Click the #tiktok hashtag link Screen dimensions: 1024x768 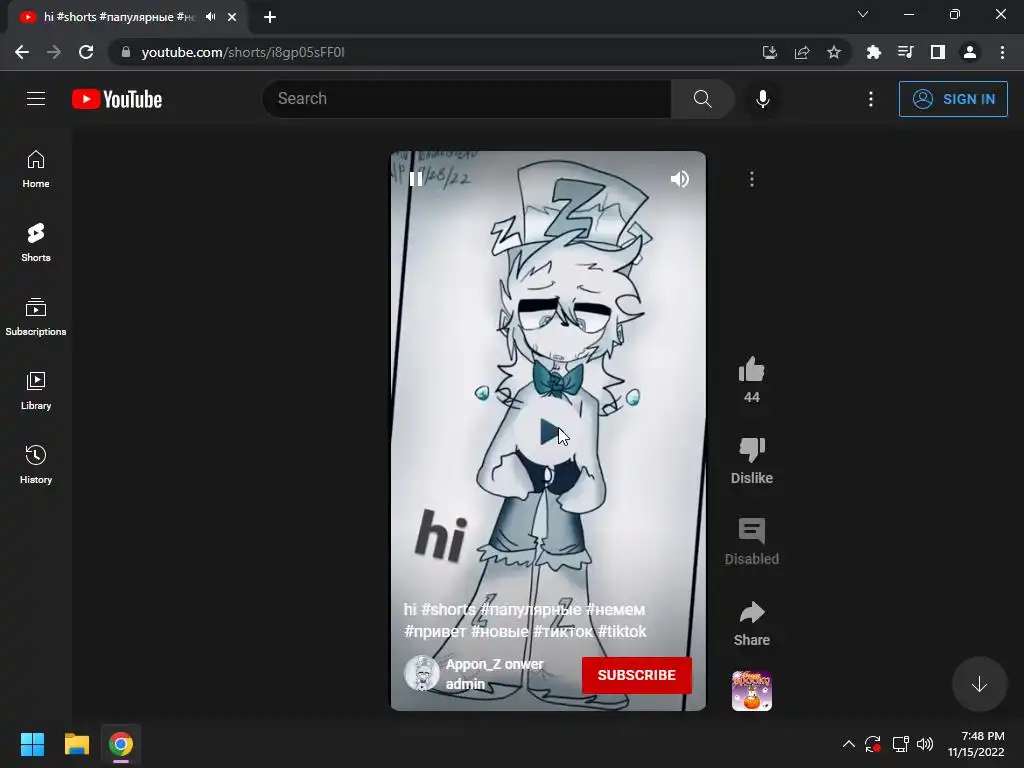click(x=622, y=632)
